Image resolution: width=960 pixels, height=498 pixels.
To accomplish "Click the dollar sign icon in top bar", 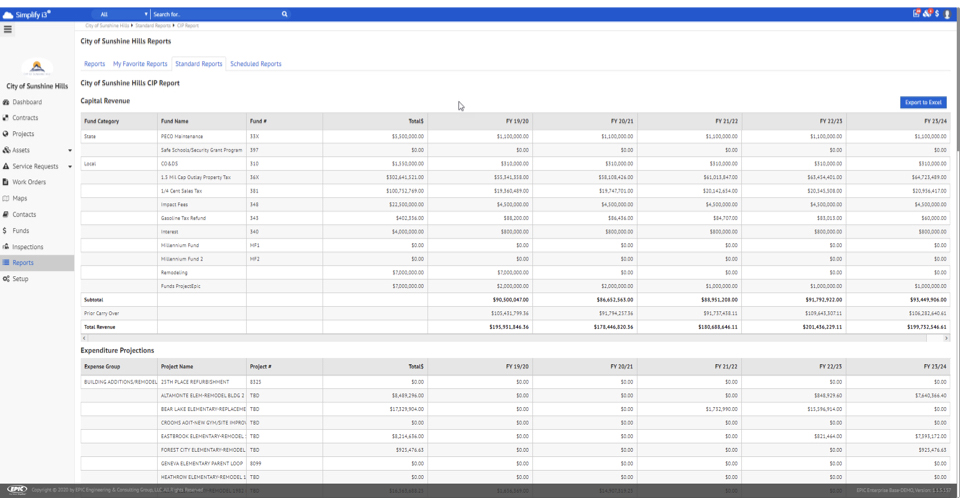I will [x=937, y=14].
